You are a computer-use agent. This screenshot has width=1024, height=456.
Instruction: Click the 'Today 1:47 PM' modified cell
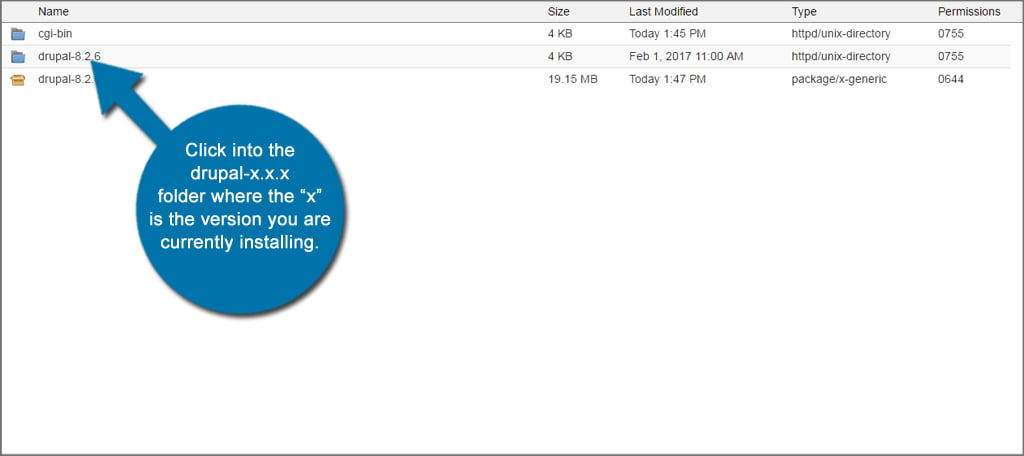point(667,80)
